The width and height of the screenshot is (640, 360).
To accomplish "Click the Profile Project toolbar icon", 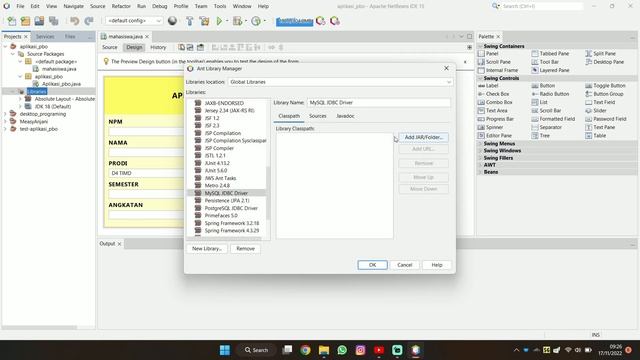I will (256, 21).
